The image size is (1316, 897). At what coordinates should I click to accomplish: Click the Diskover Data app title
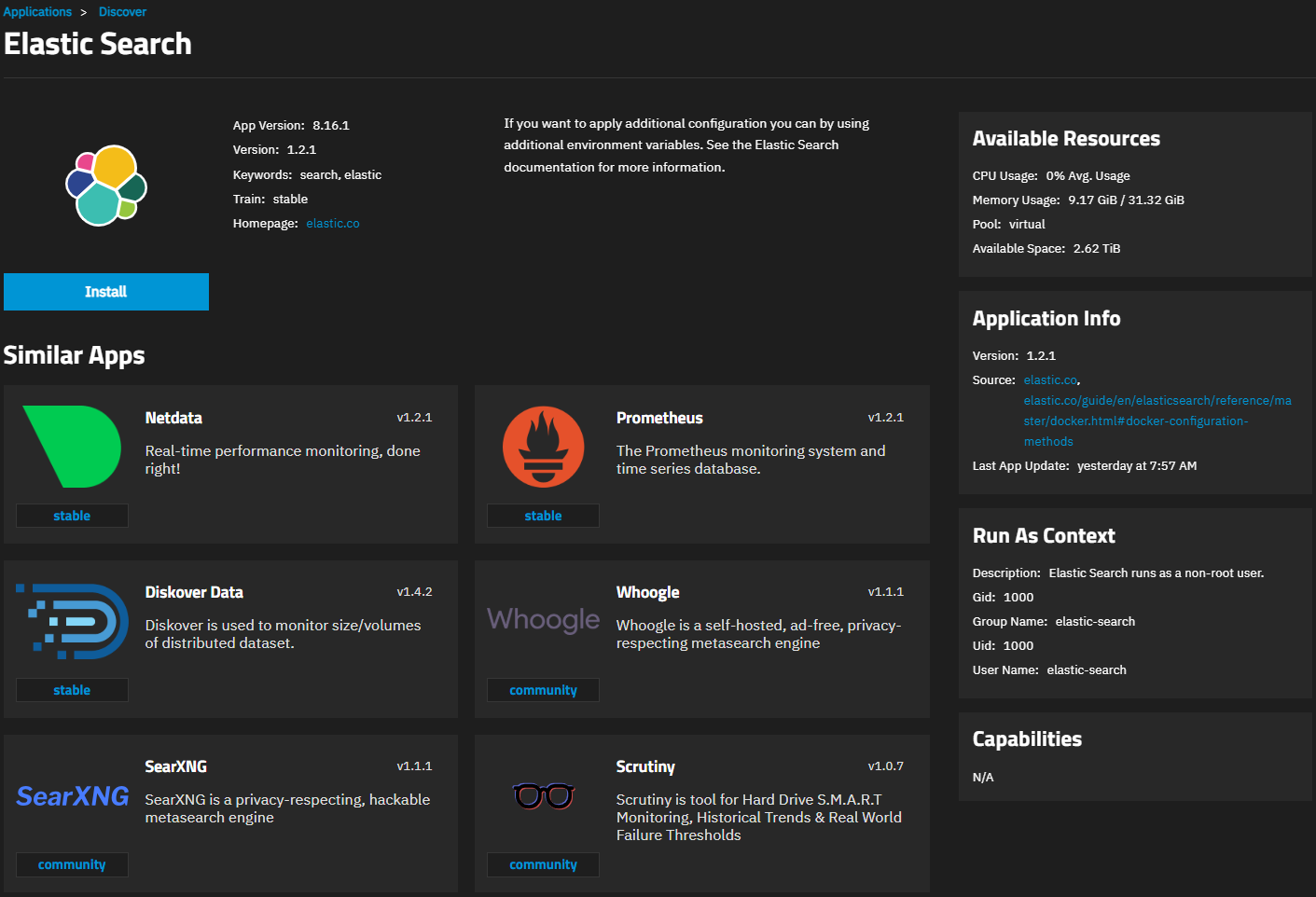(x=194, y=592)
